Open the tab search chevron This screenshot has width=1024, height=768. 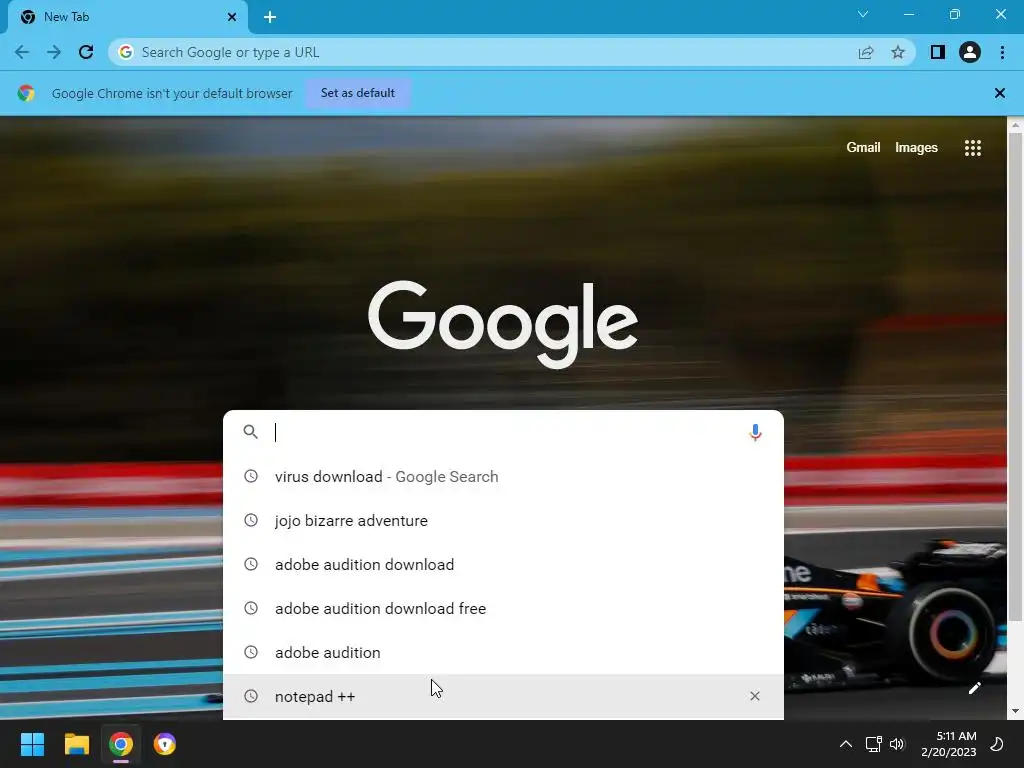863,14
